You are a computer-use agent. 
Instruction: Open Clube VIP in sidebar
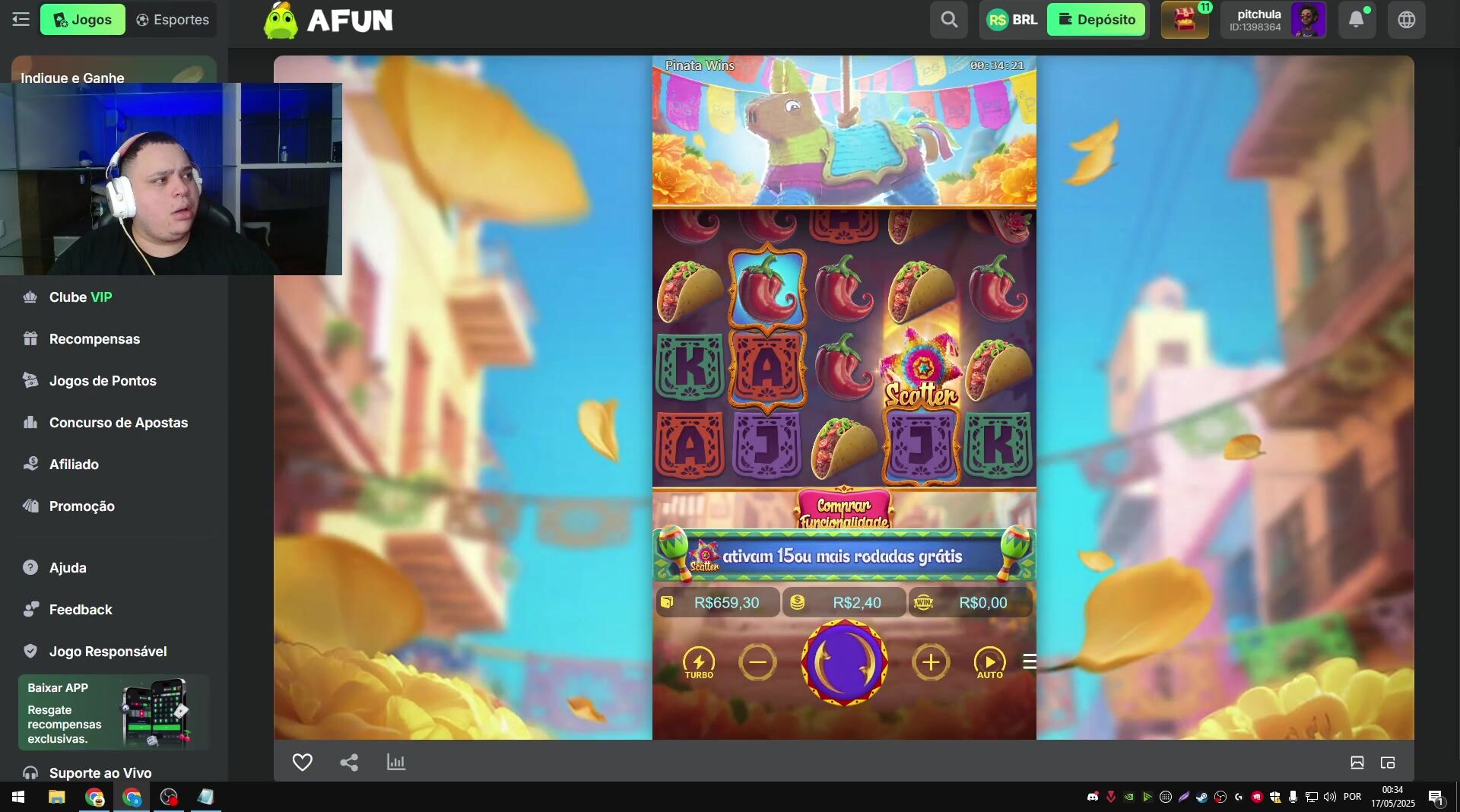tap(81, 297)
